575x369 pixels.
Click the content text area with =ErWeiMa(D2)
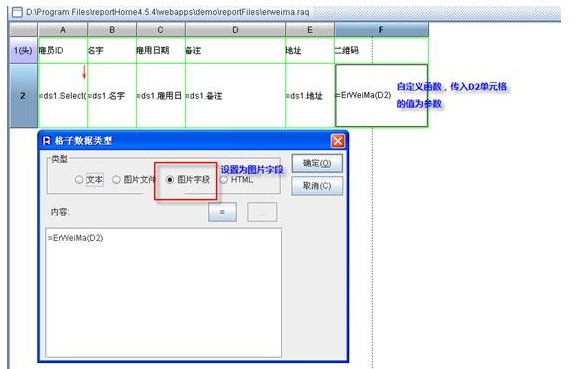164,292
